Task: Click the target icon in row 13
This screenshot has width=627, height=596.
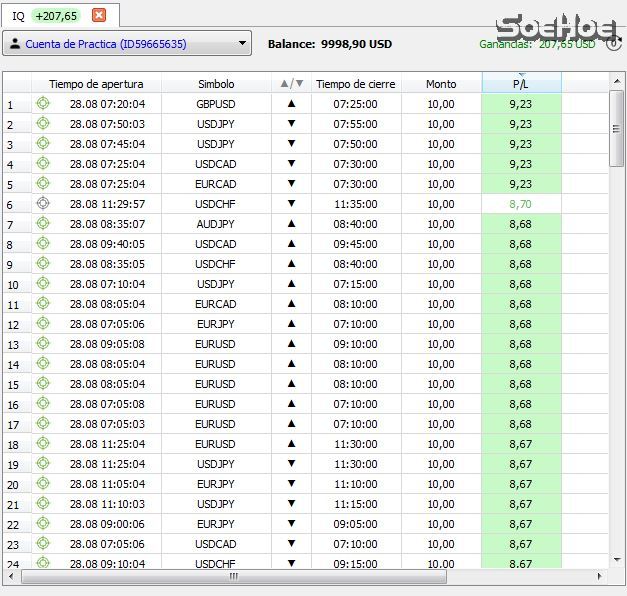Action: tap(43, 343)
